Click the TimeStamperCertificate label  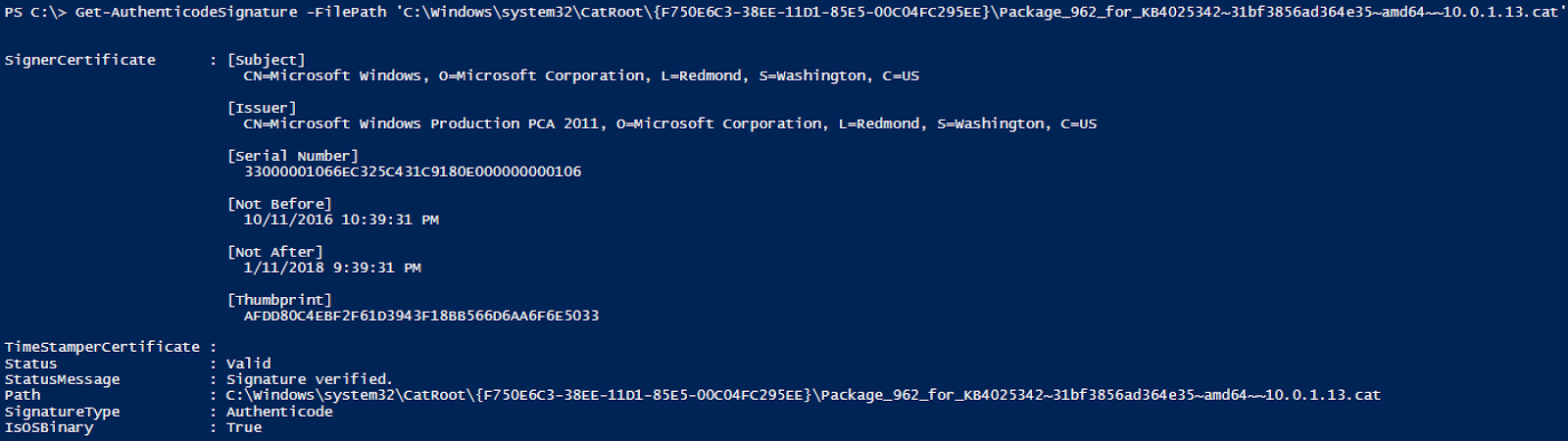pos(102,347)
